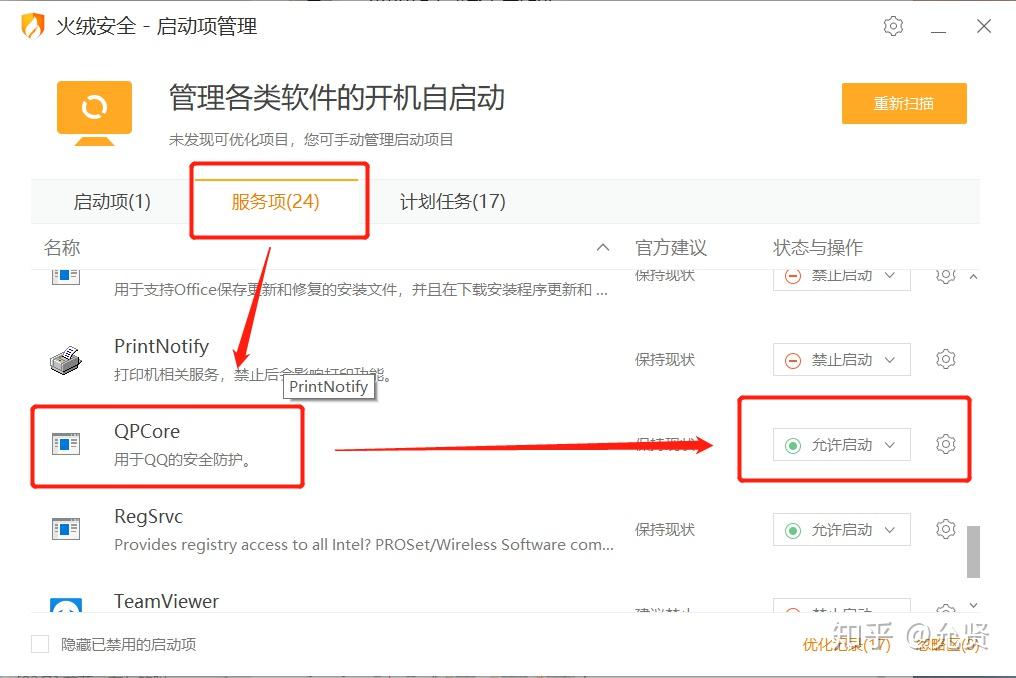Click 保持现状 in the RegSrvc row
The height and width of the screenshot is (678, 1016).
point(665,530)
